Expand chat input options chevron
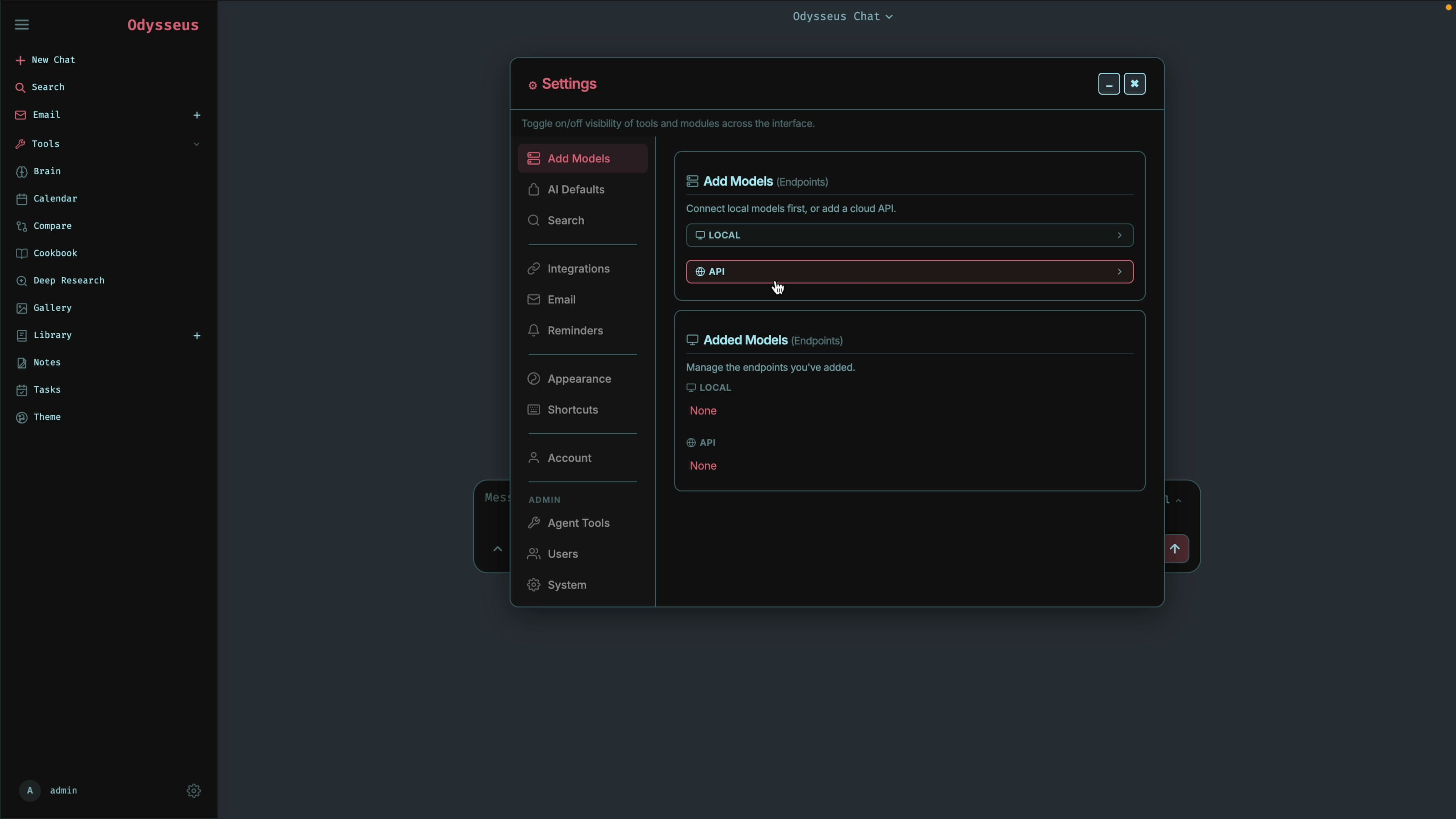1456x819 pixels. coord(497,549)
